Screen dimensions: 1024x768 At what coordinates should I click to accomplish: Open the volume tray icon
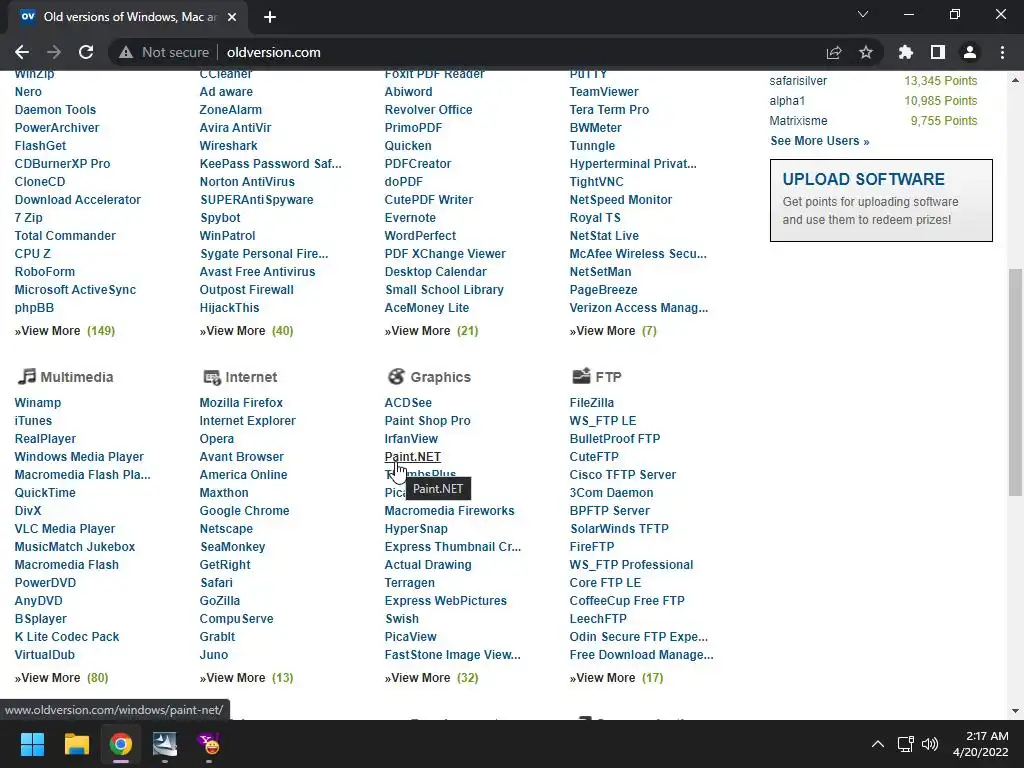pos(929,744)
